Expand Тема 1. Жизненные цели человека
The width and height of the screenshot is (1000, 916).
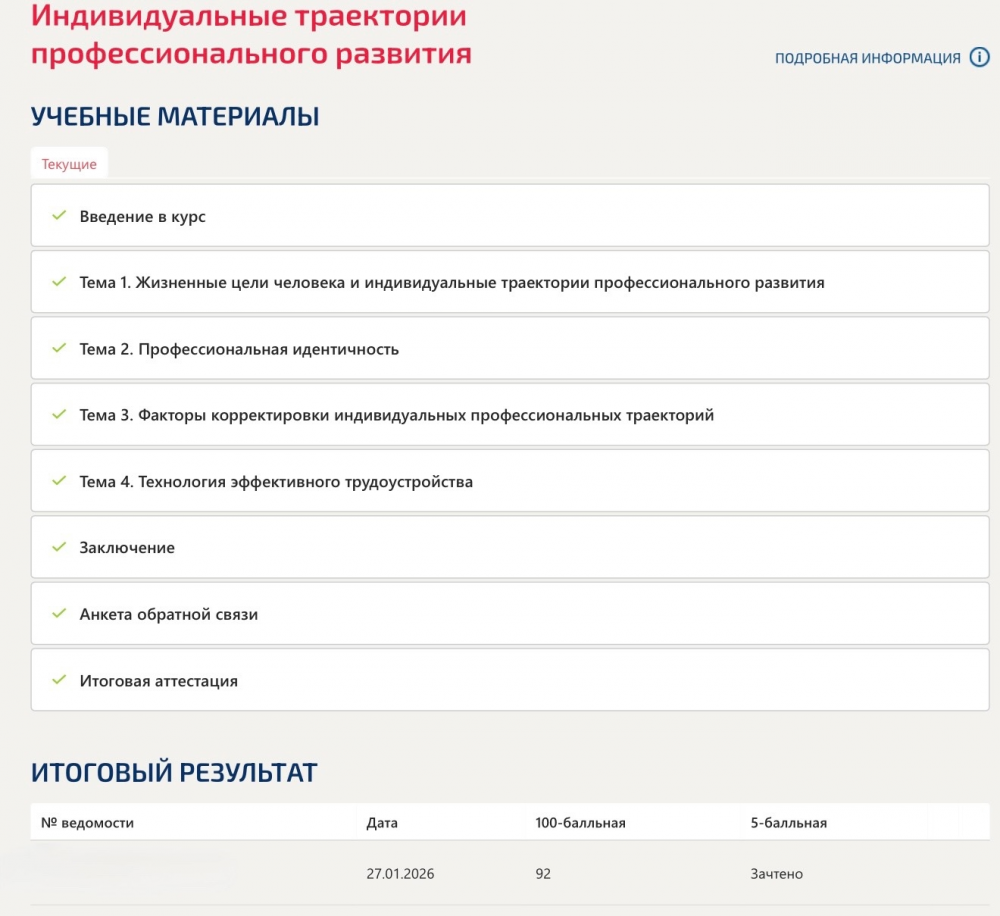coord(510,282)
